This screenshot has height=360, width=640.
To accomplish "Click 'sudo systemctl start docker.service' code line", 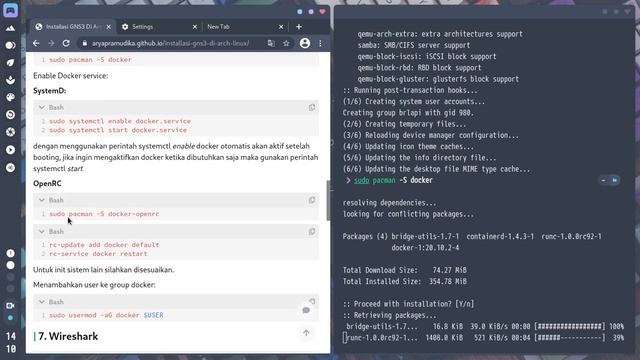I will tap(118, 130).
